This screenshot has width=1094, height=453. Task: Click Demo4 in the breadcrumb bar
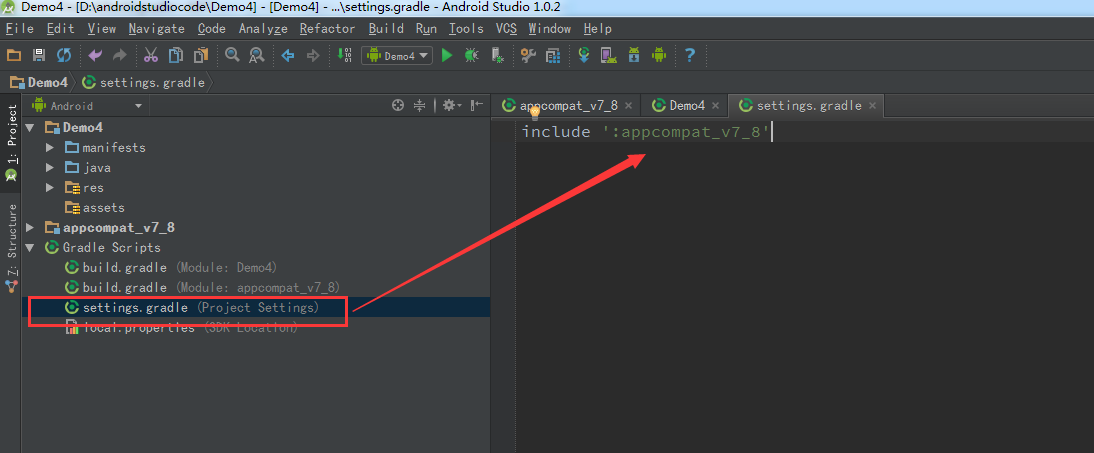(x=39, y=82)
